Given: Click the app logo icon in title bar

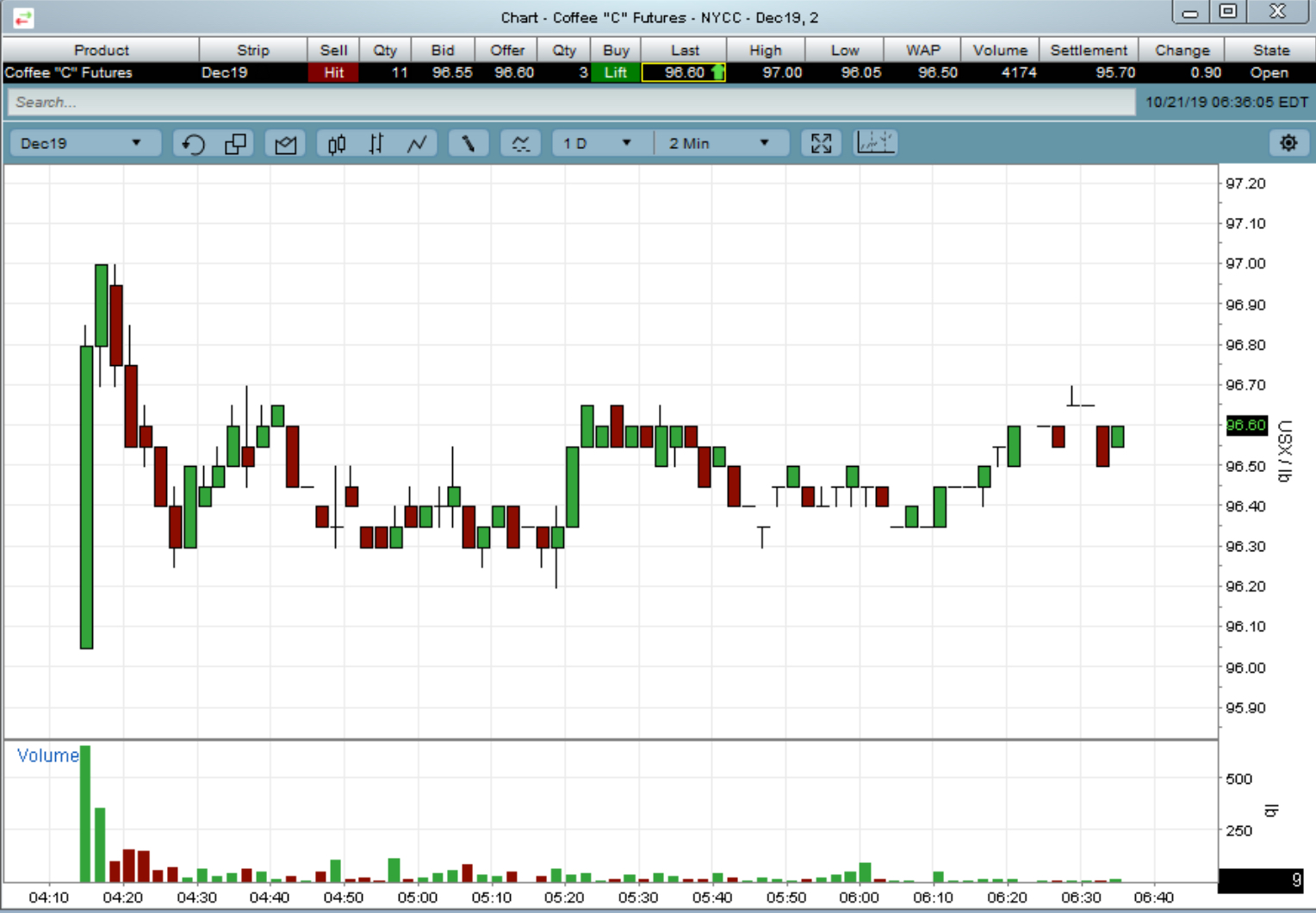Looking at the screenshot, I should point(23,17).
